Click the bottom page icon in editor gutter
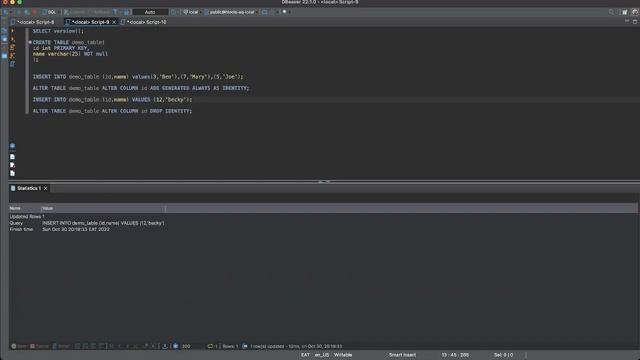The width and height of the screenshot is (640, 360). pyautogui.click(x=12, y=173)
